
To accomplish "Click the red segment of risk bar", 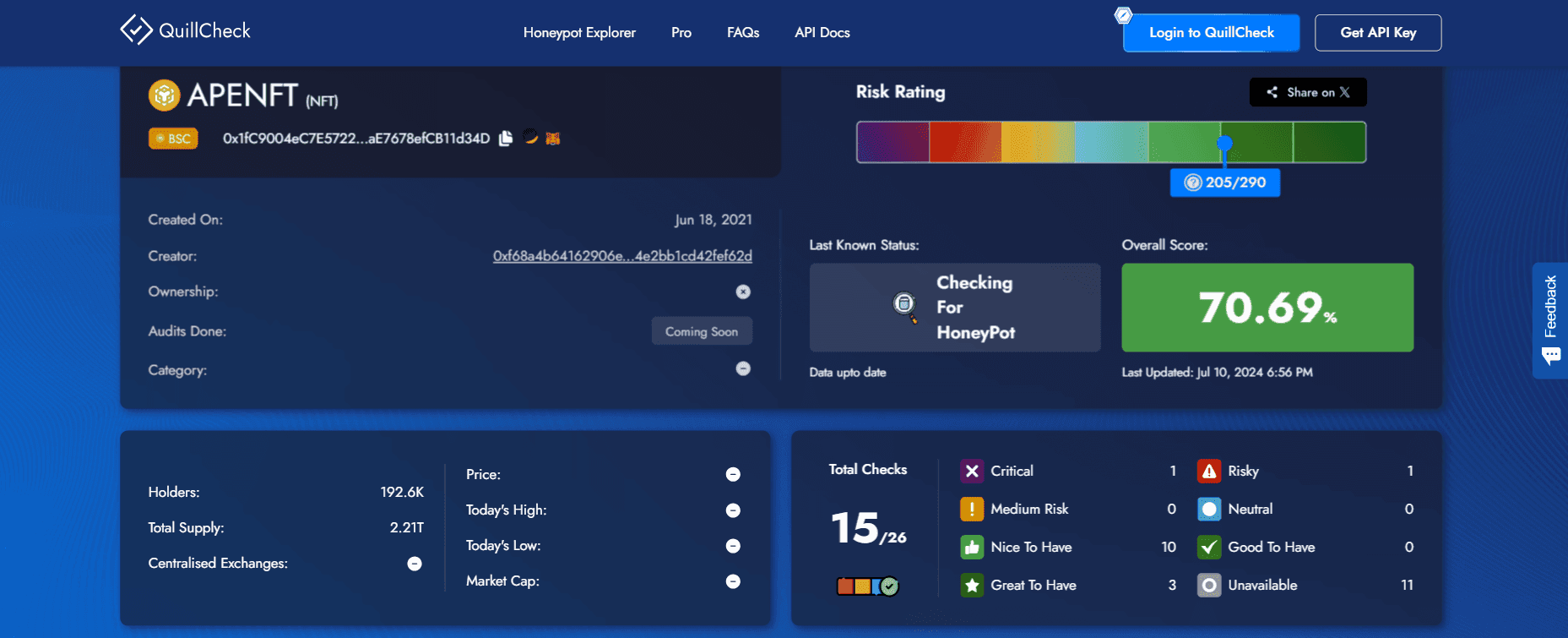I will [x=965, y=142].
